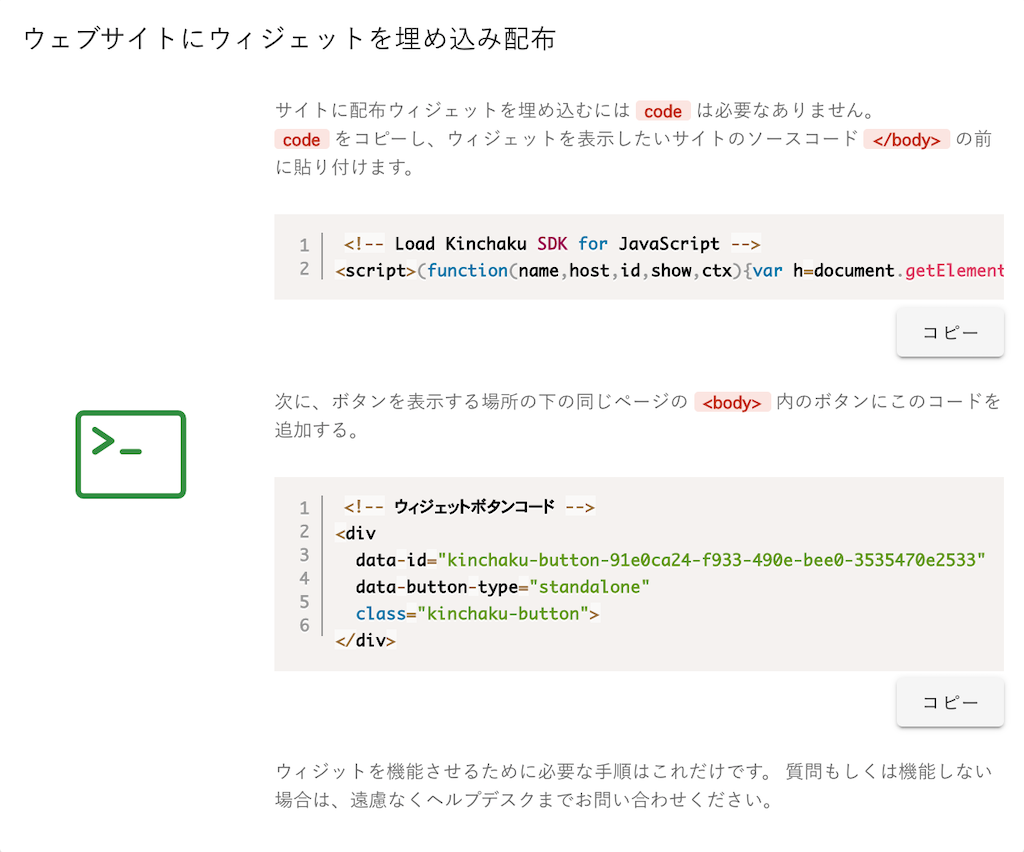
Task: Click the data-id kinchaku-button value line
Action: (x=670, y=560)
